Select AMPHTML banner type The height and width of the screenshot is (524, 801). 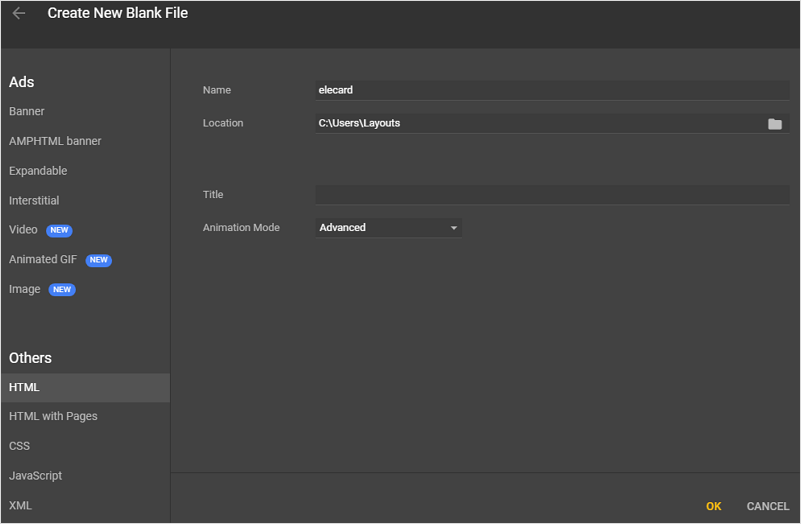click(55, 141)
